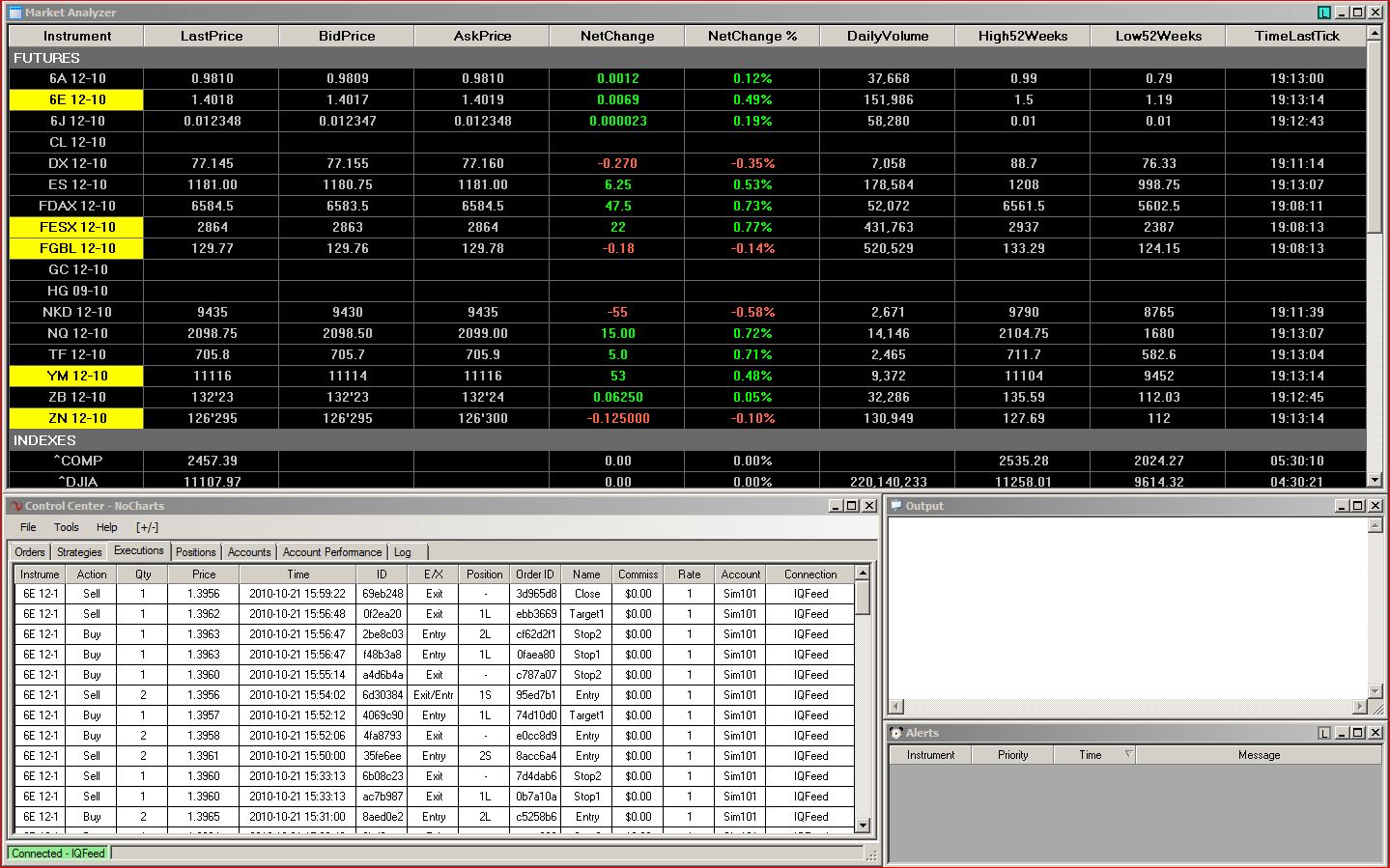Image resolution: width=1390 pixels, height=868 pixels.
Task: Click the Executions grid scroll up arrow
Action: (863, 573)
